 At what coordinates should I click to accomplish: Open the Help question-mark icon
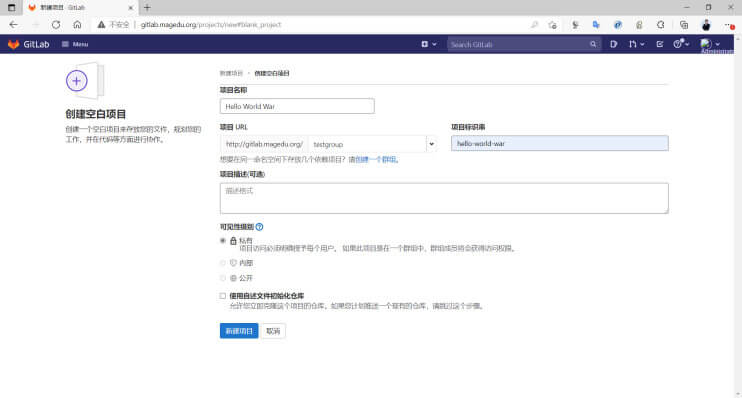coord(678,44)
